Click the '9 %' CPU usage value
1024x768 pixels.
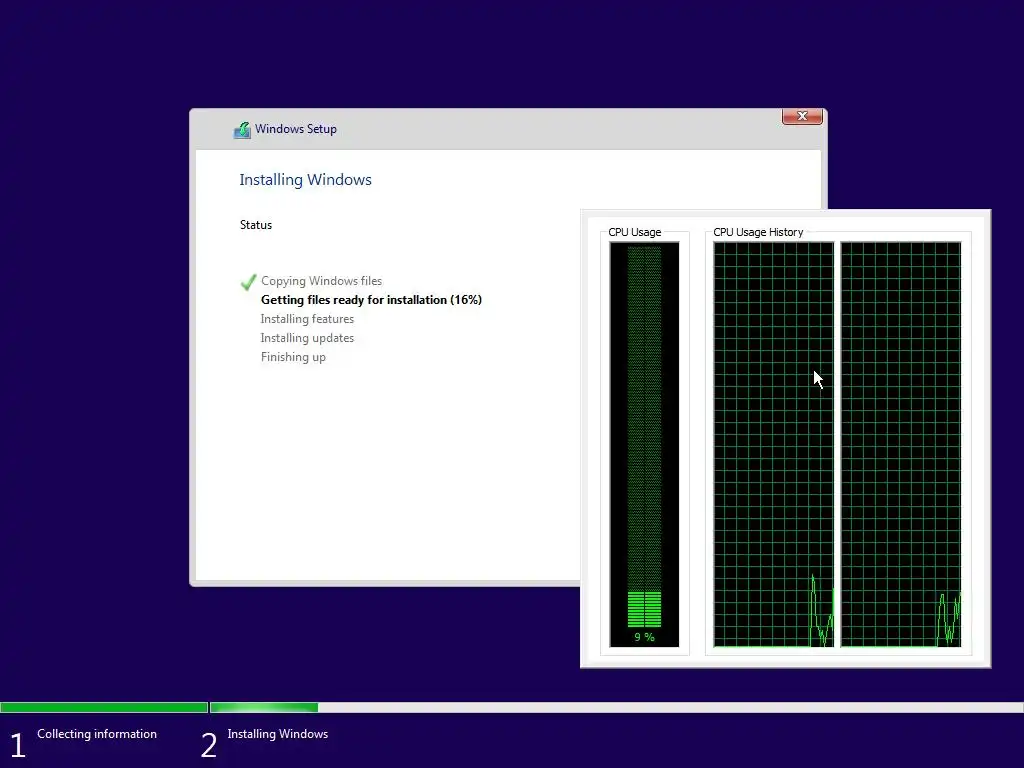(x=644, y=637)
